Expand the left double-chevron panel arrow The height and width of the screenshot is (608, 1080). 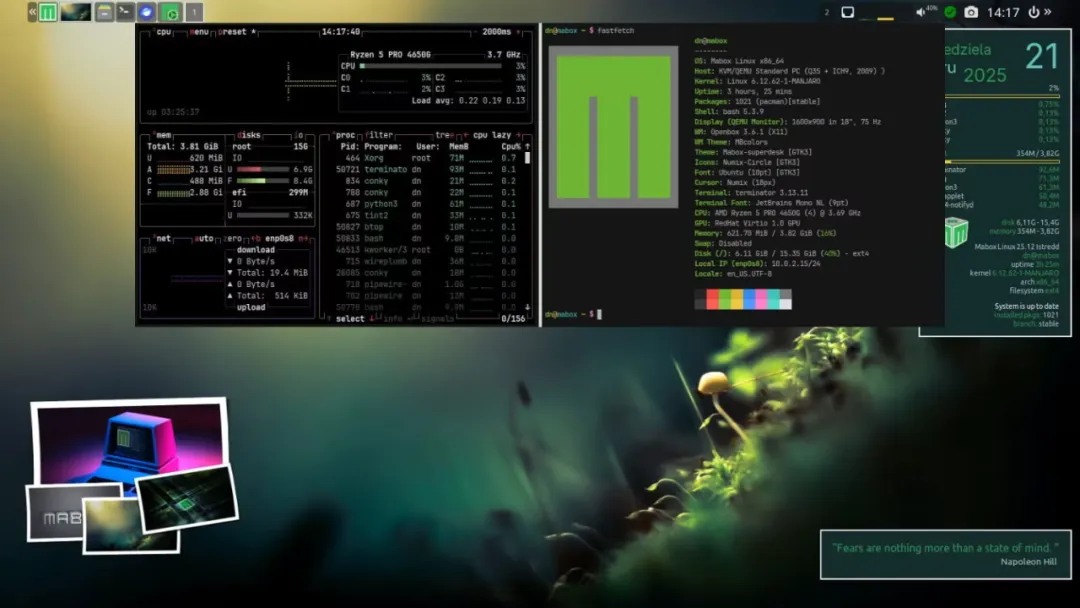32,12
